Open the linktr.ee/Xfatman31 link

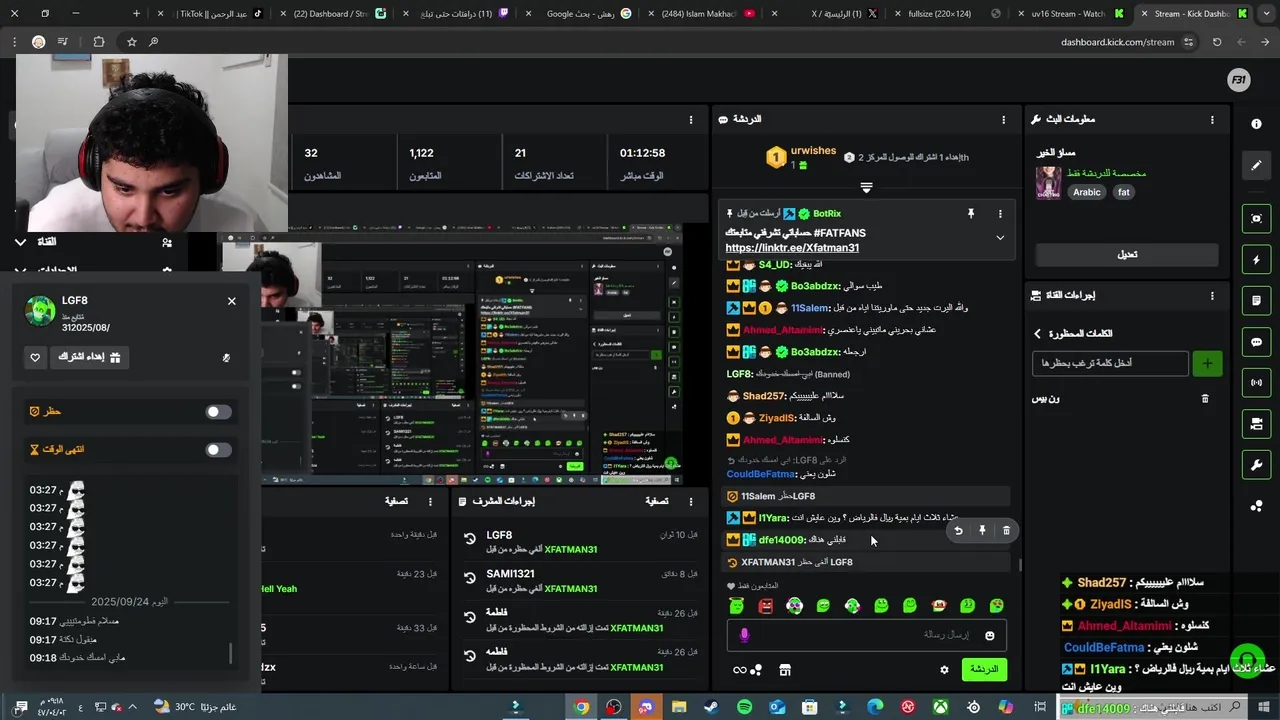tap(792, 248)
